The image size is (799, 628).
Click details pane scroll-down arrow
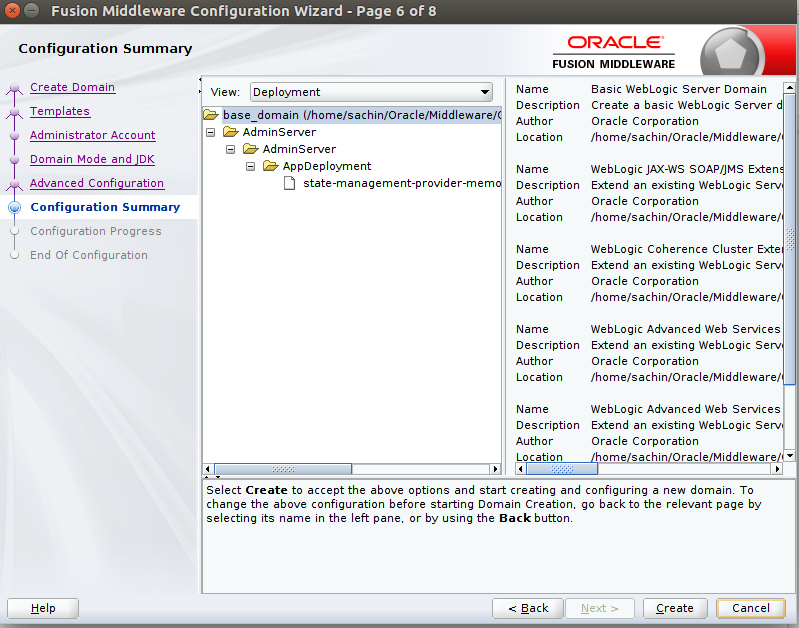(789, 456)
